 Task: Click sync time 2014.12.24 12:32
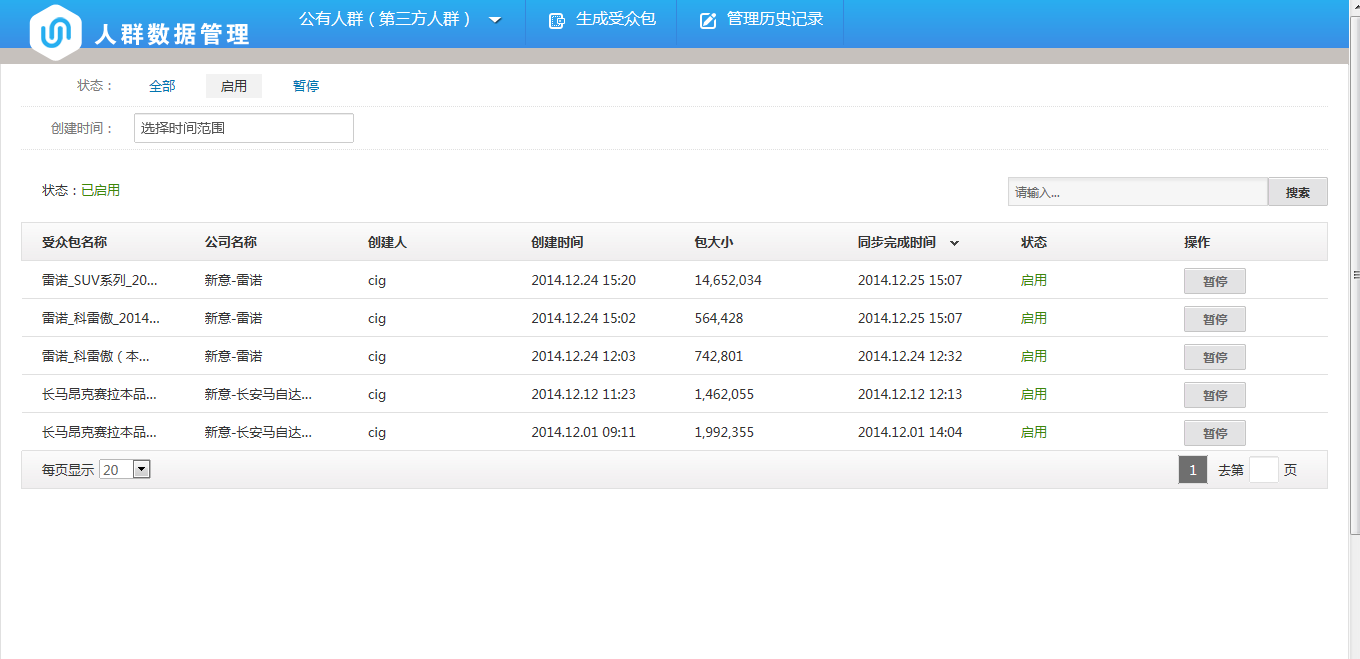click(910, 356)
